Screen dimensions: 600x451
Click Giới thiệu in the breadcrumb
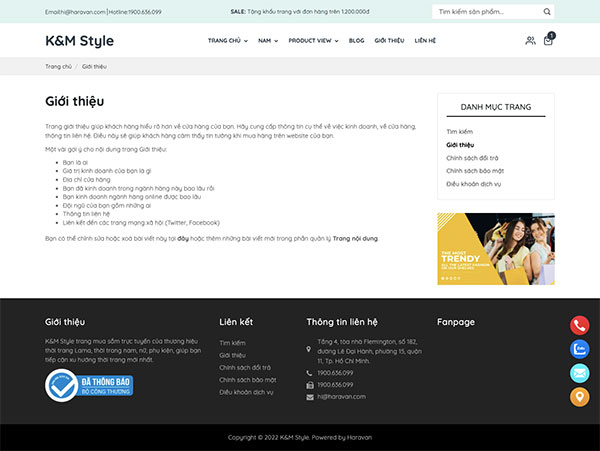(94, 67)
